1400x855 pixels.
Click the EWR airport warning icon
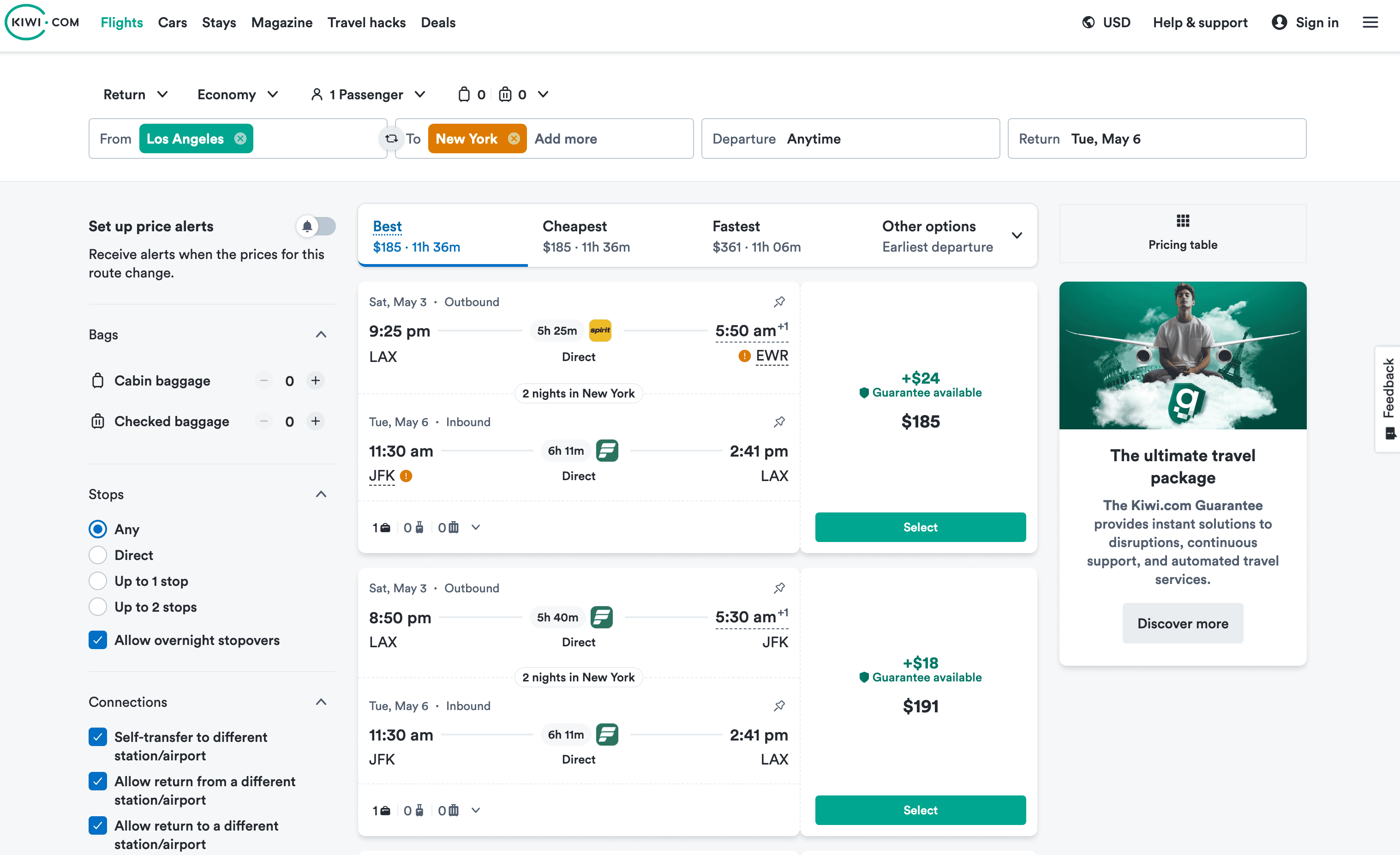coord(744,356)
